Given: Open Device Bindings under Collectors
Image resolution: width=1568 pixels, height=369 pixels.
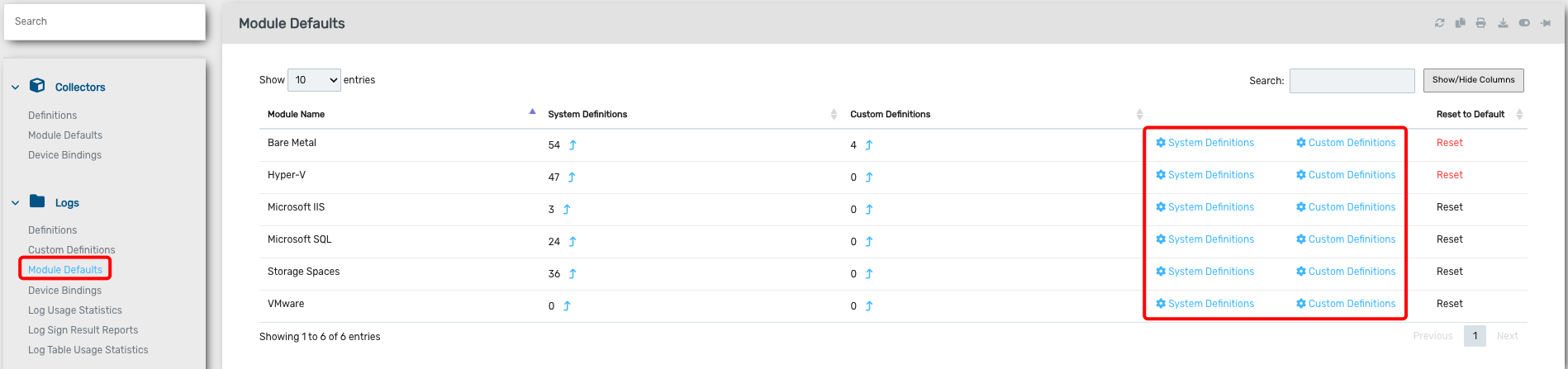Looking at the screenshot, I should click(64, 155).
